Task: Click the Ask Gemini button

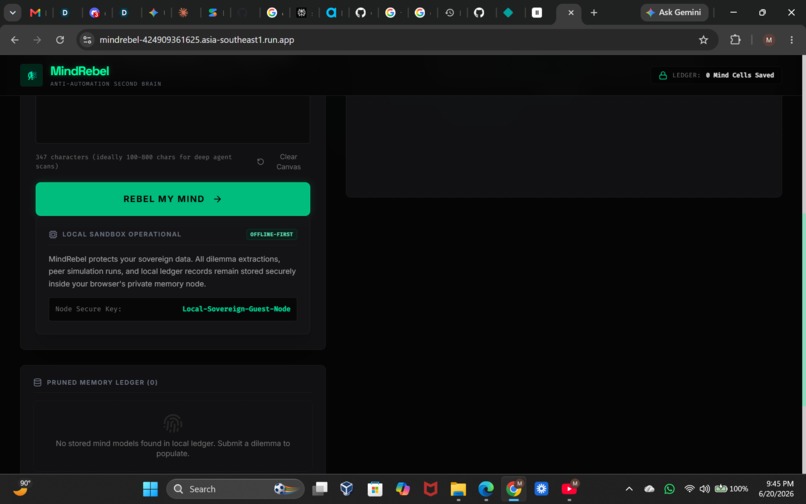Action: [x=674, y=12]
